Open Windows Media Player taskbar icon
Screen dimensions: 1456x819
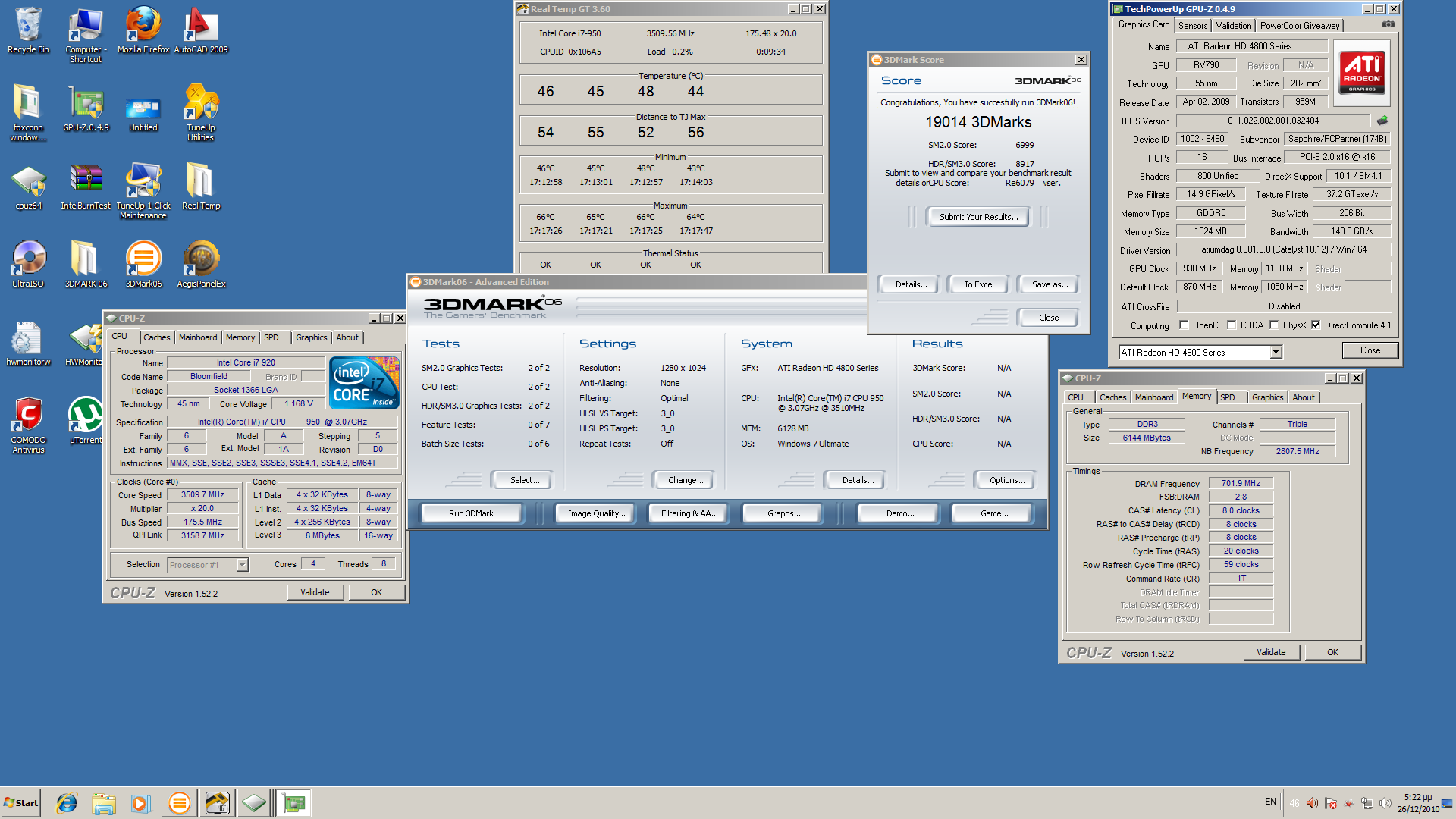pos(141,803)
